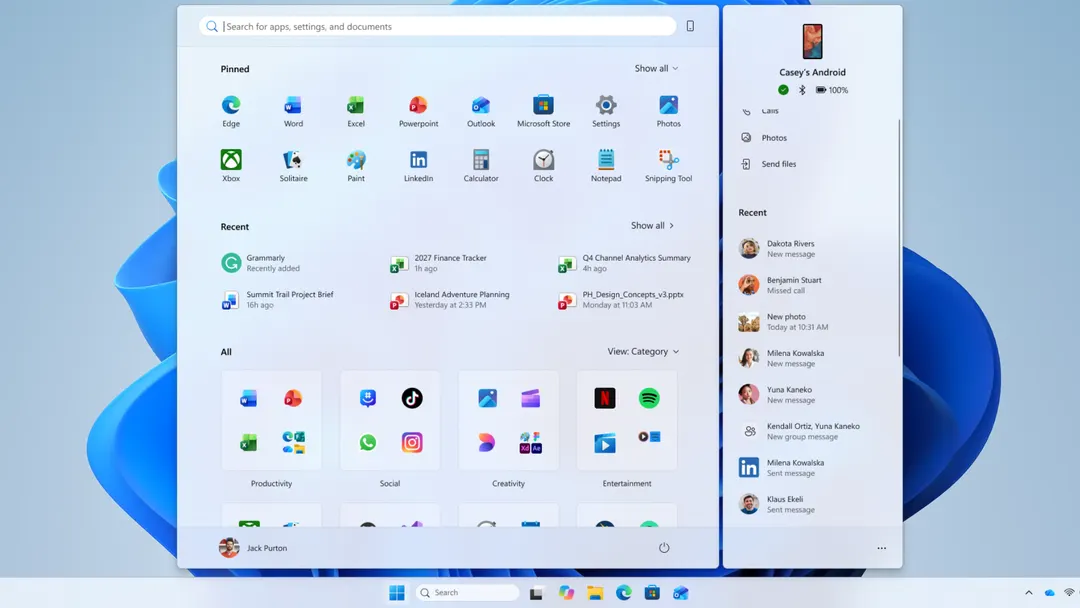Launch pinned Powerpoint app

(x=418, y=111)
